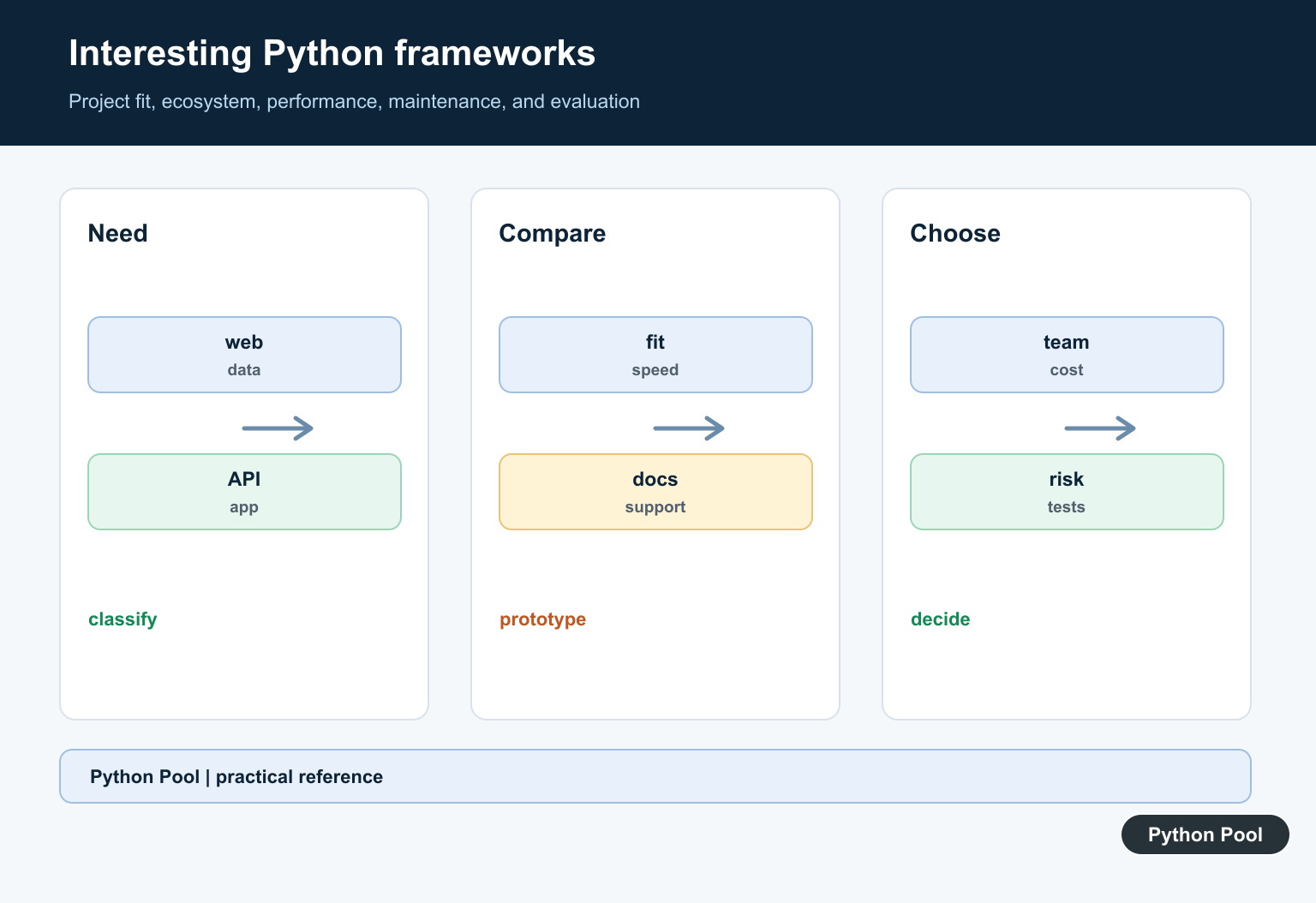Click the 'Choose' card heading
This screenshot has width=1316, height=903.
click(954, 233)
